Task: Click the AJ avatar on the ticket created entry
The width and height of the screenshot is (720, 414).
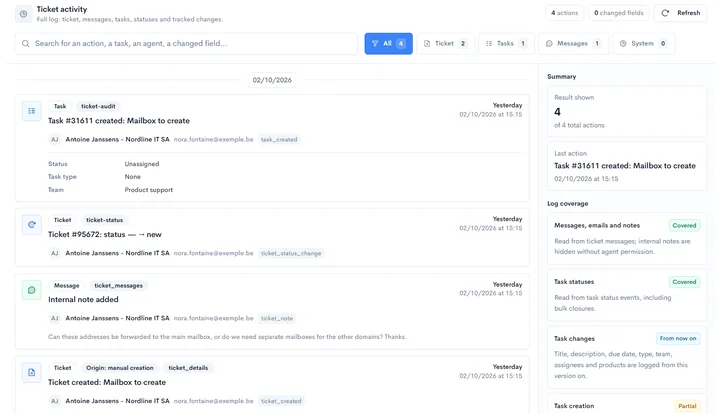Action: click(x=55, y=401)
